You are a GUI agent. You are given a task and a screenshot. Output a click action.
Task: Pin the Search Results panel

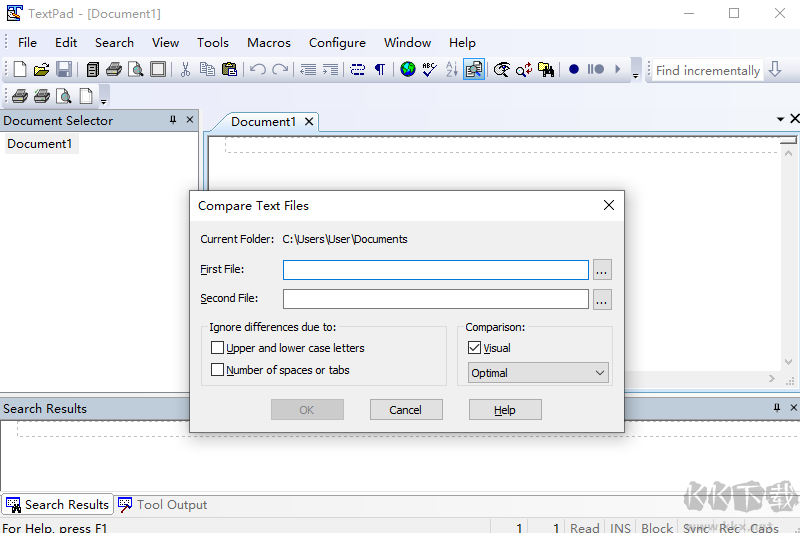[x=777, y=408]
